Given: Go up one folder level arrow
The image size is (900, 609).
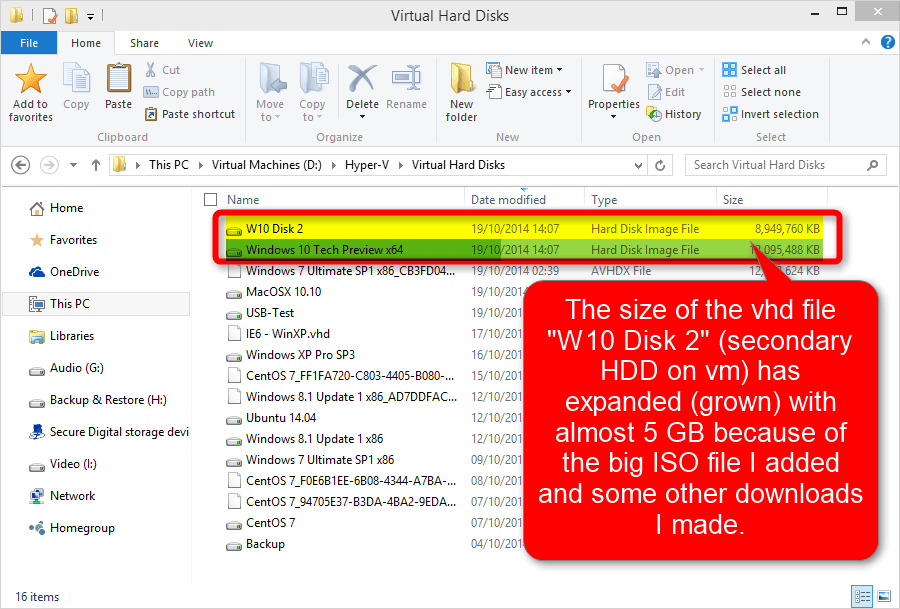Looking at the screenshot, I should click(96, 165).
